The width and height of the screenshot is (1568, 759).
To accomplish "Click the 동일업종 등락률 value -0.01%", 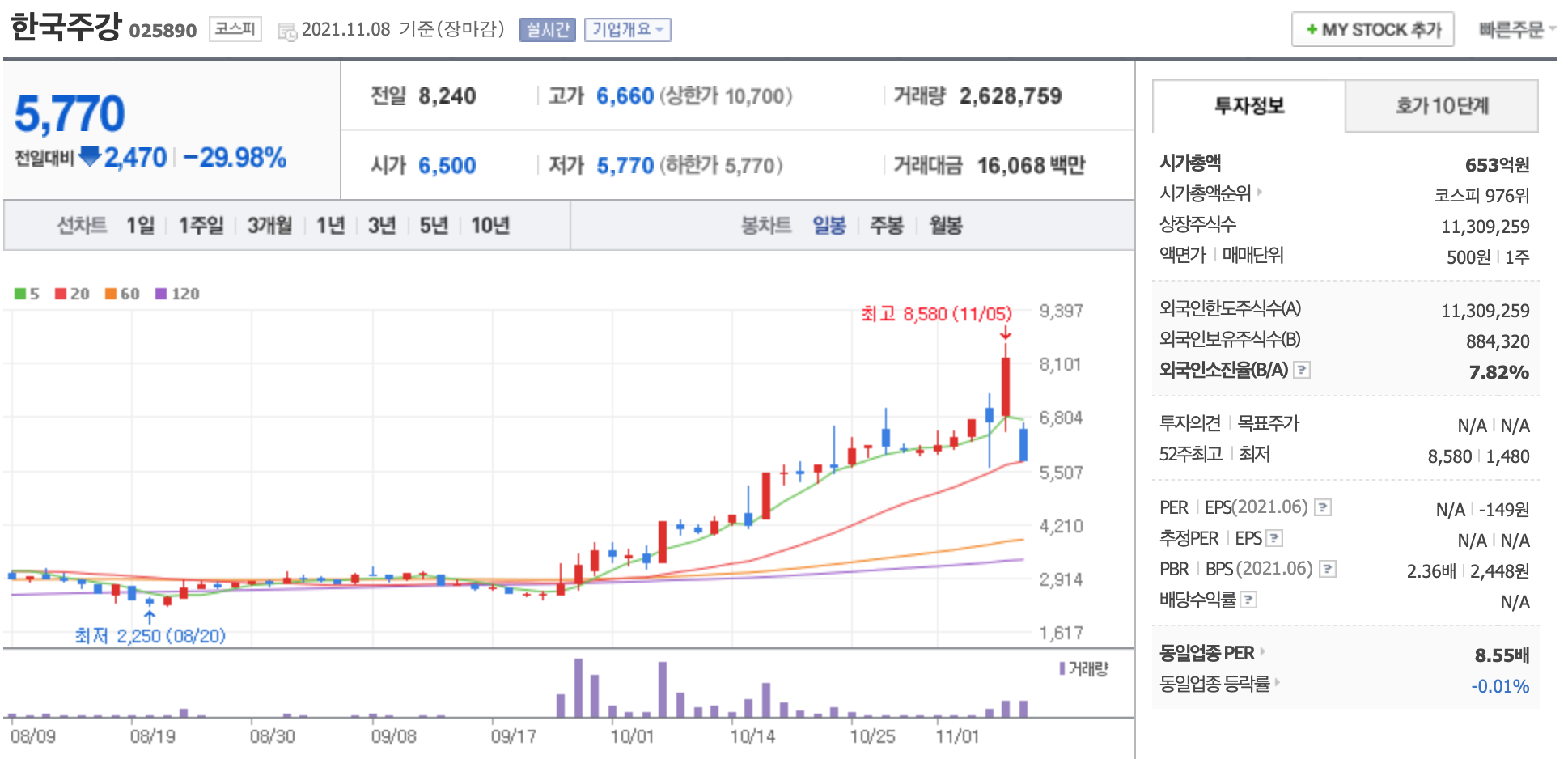I will (1500, 686).
